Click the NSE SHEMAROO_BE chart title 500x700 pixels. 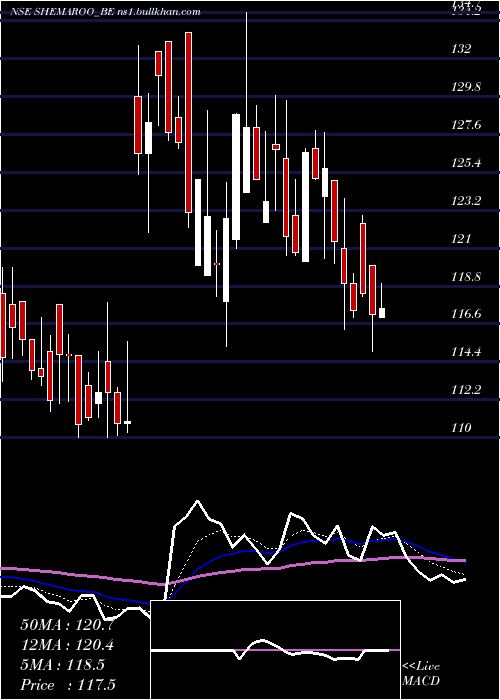[105, 12]
